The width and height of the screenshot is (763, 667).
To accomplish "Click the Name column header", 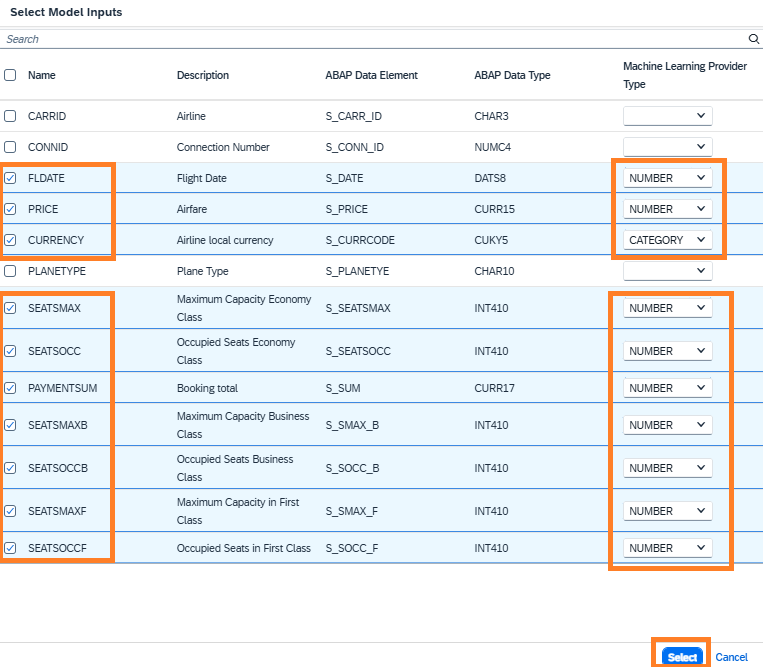I will 42,75.
